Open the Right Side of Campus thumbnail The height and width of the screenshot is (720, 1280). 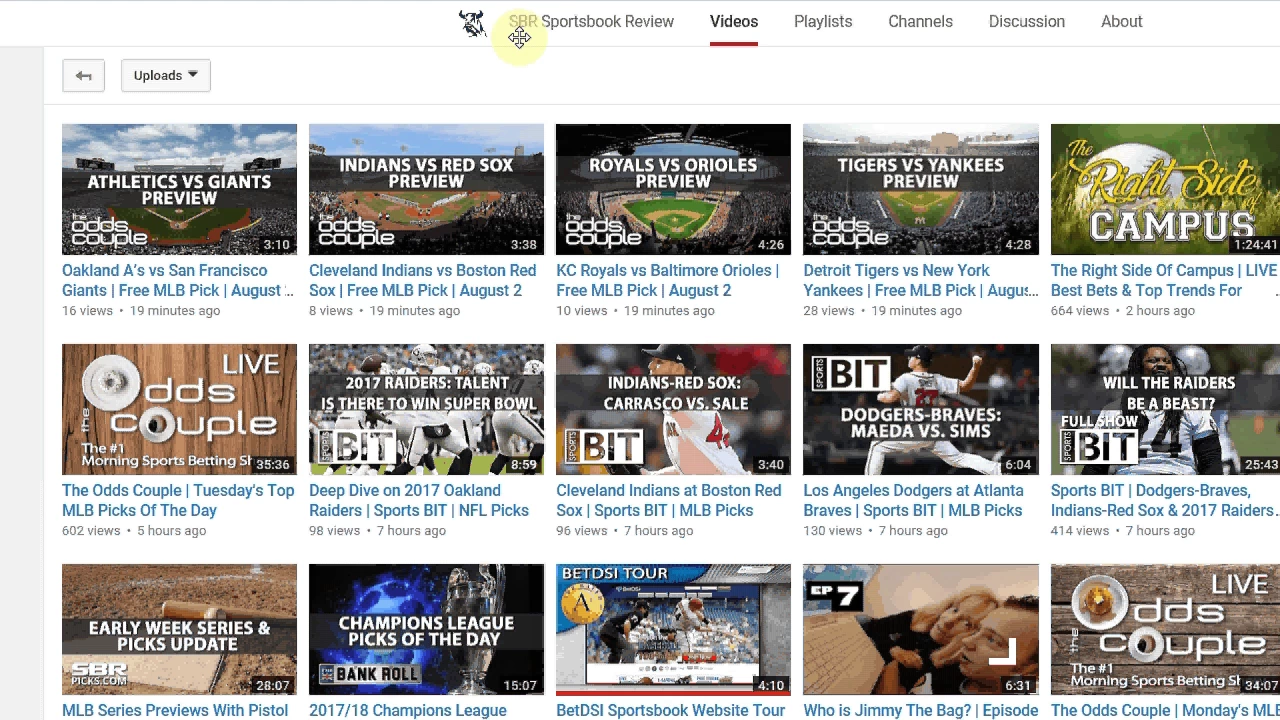pyautogui.click(x=1165, y=189)
